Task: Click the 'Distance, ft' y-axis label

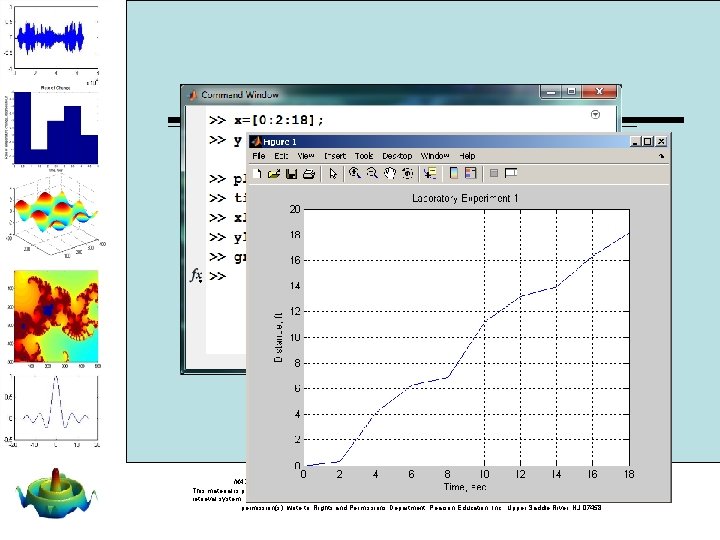Action: pos(278,338)
